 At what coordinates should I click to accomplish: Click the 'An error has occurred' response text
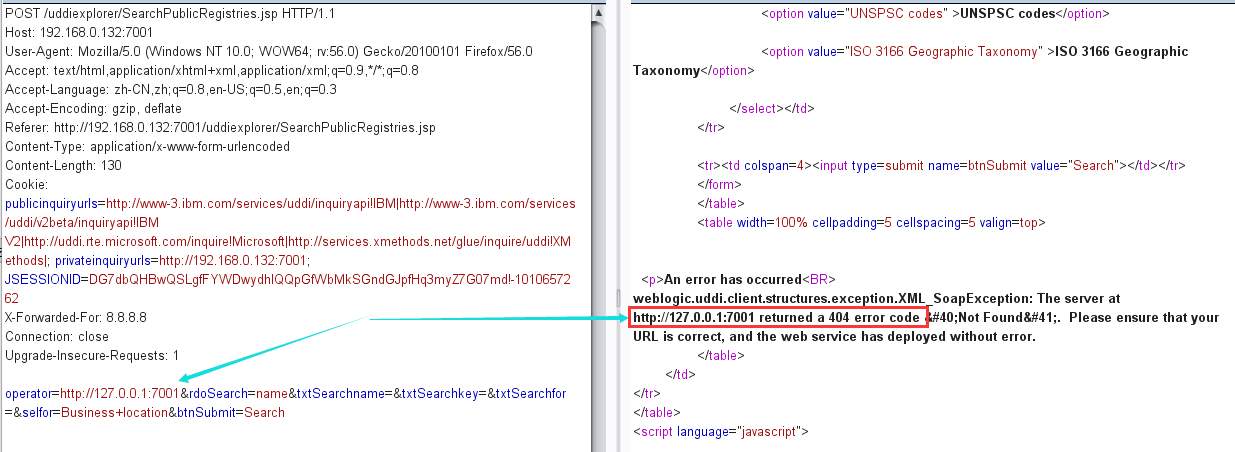pos(735,279)
